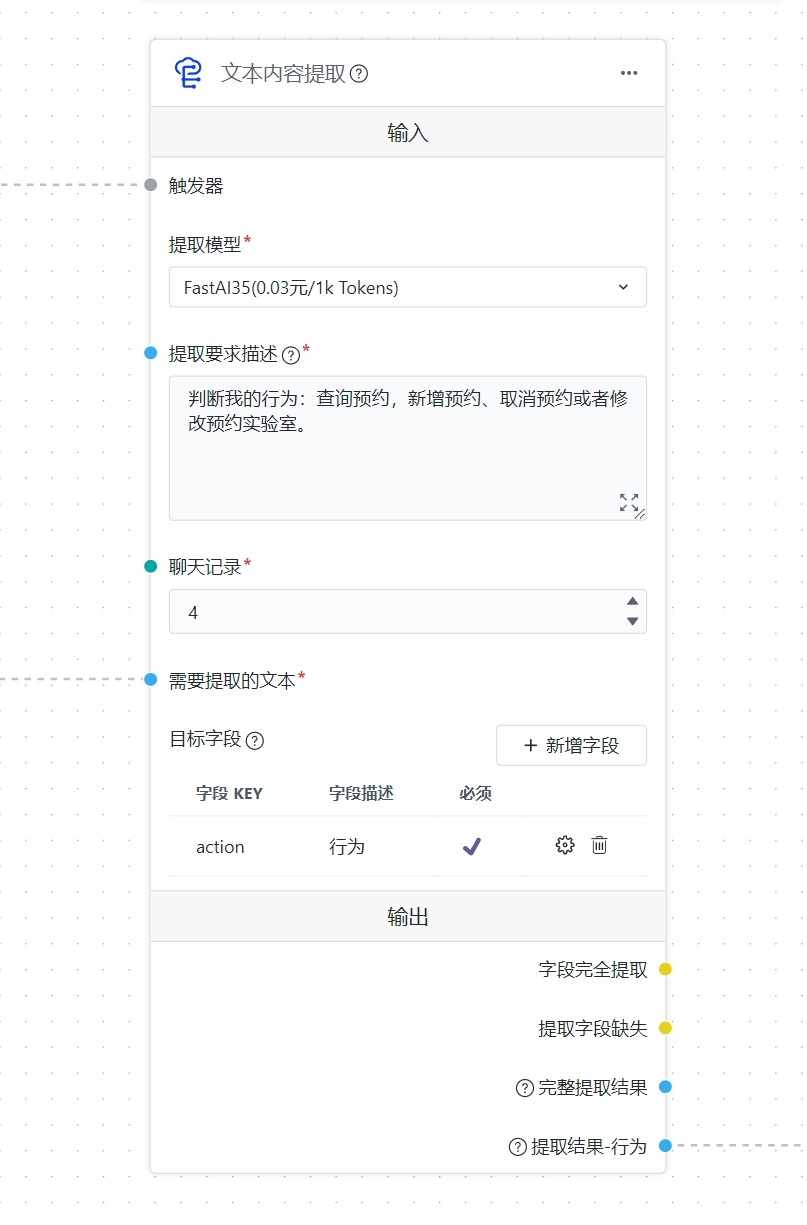
Task: Click the help icon next to 提取要求描述
Action: (x=291, y=354)
